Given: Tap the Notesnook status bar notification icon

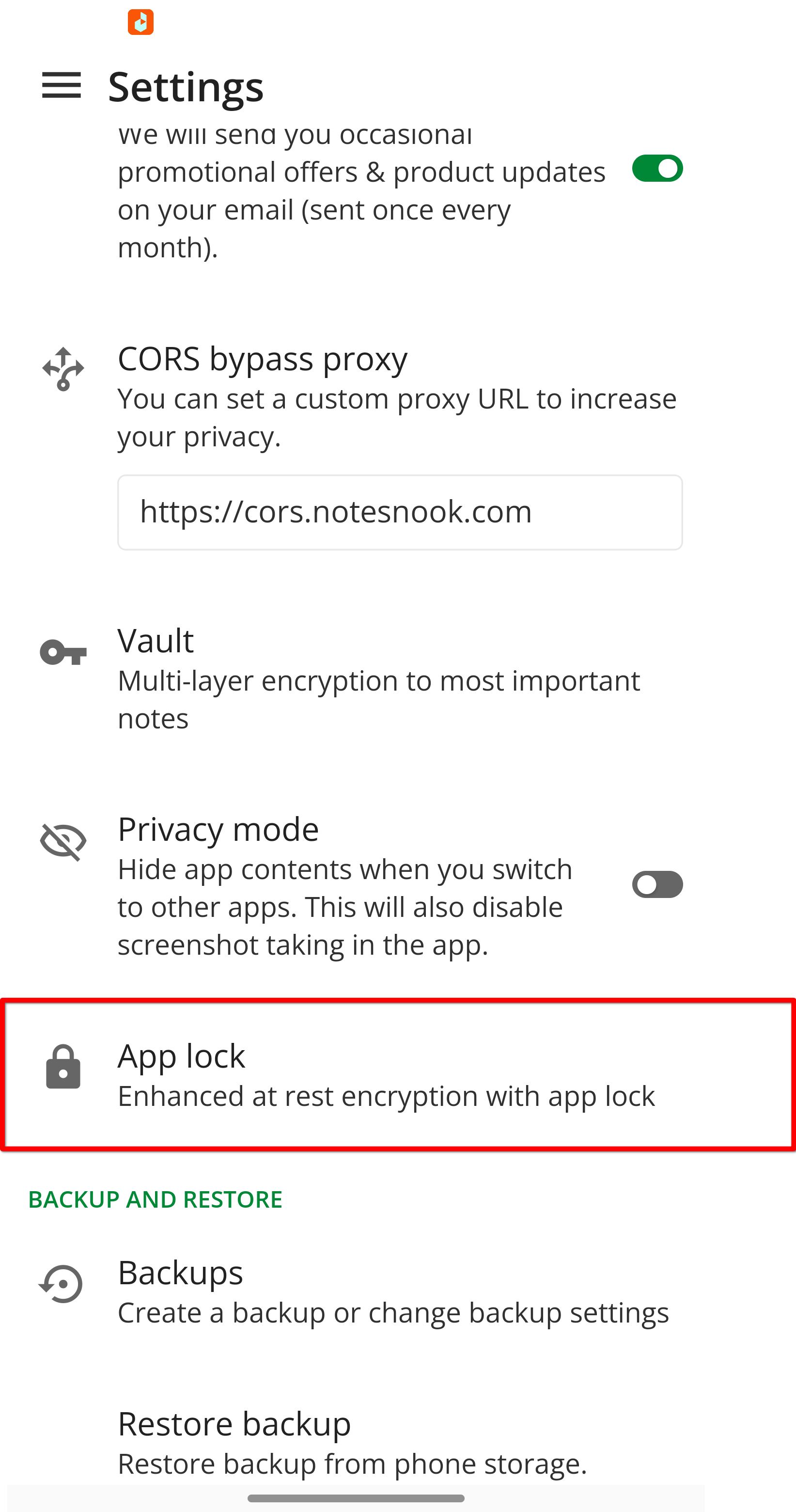Looking at the screenshot, I should [141, 22].
